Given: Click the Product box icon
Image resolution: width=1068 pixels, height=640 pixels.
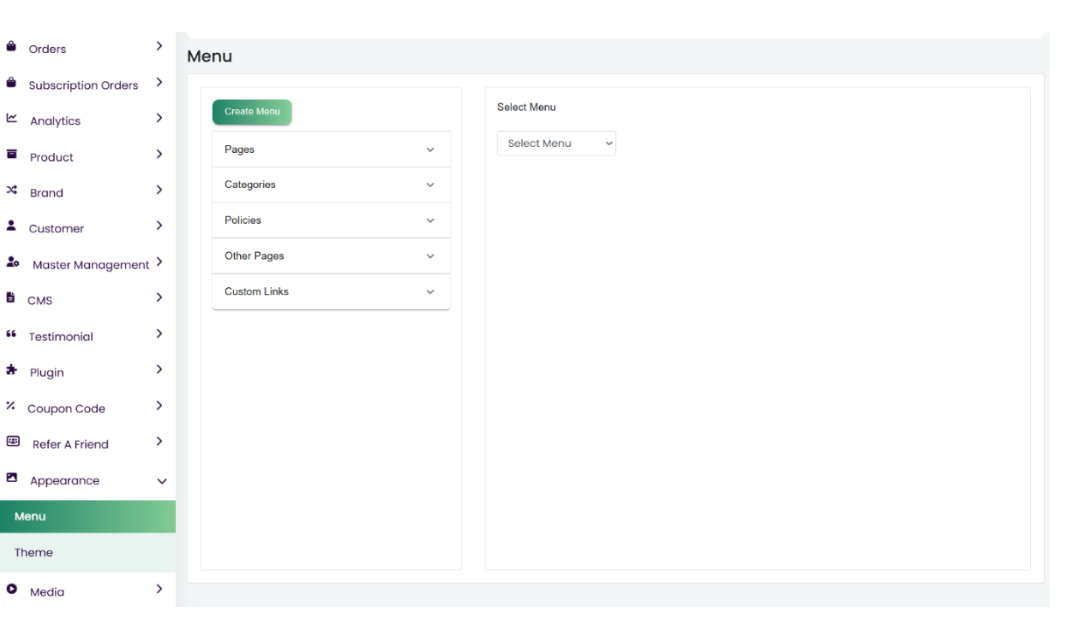Looking at the screenshot, I should tap(12, 156).
